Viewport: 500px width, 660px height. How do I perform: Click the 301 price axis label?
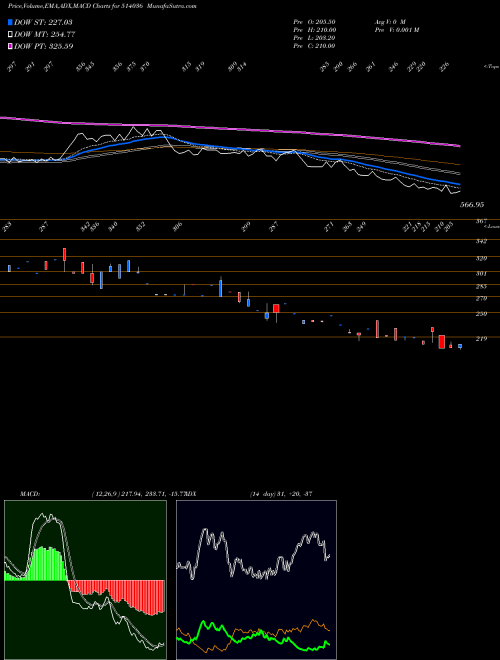(481, 274)
